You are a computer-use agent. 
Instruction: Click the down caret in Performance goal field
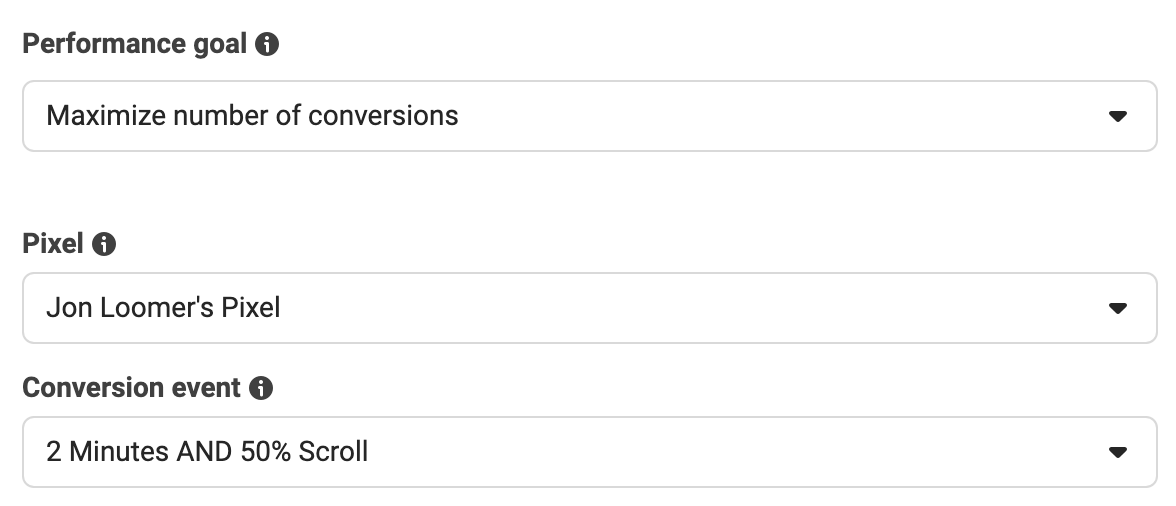click(1118, 116)
